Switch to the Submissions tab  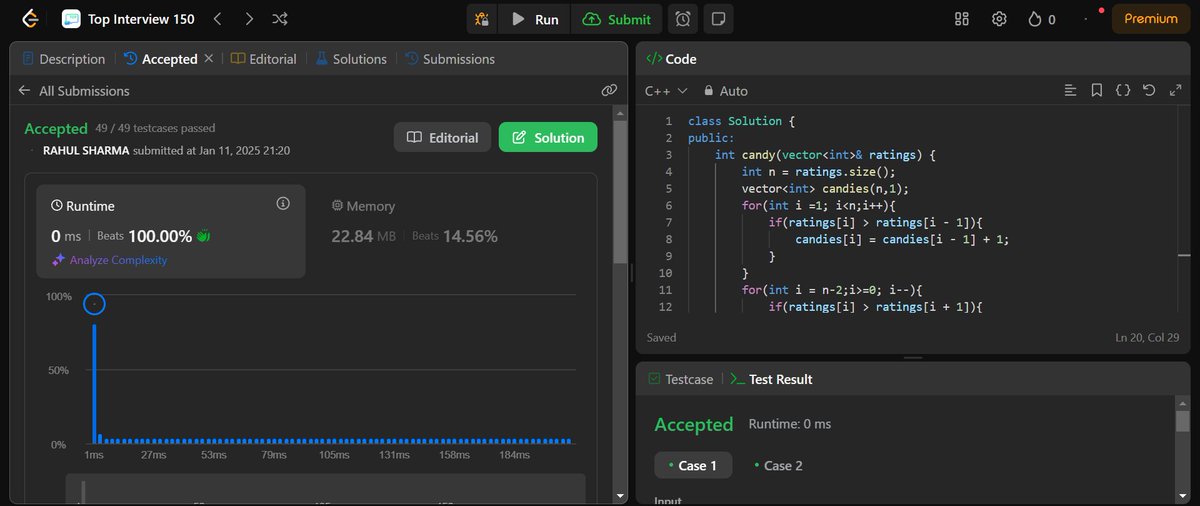pos(450,59)
